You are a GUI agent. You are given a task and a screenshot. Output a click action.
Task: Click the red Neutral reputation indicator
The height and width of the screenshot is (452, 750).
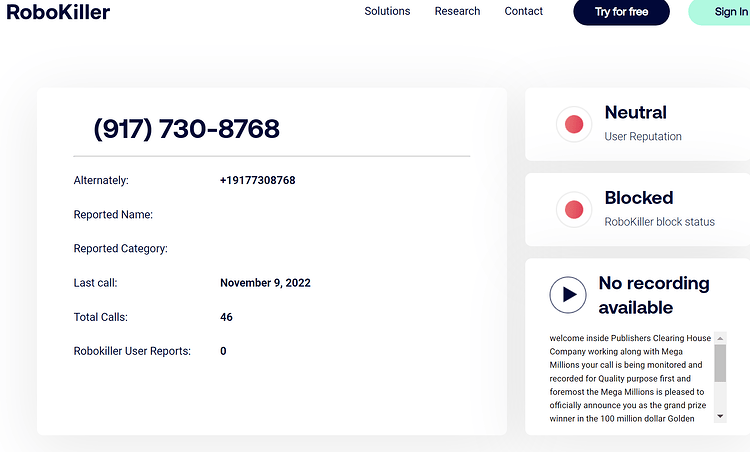click(574, 124)
